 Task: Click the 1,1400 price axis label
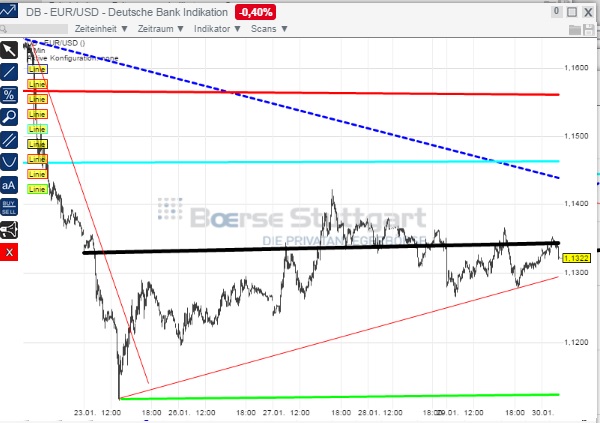pyautogui.click(x=576, y=204)
